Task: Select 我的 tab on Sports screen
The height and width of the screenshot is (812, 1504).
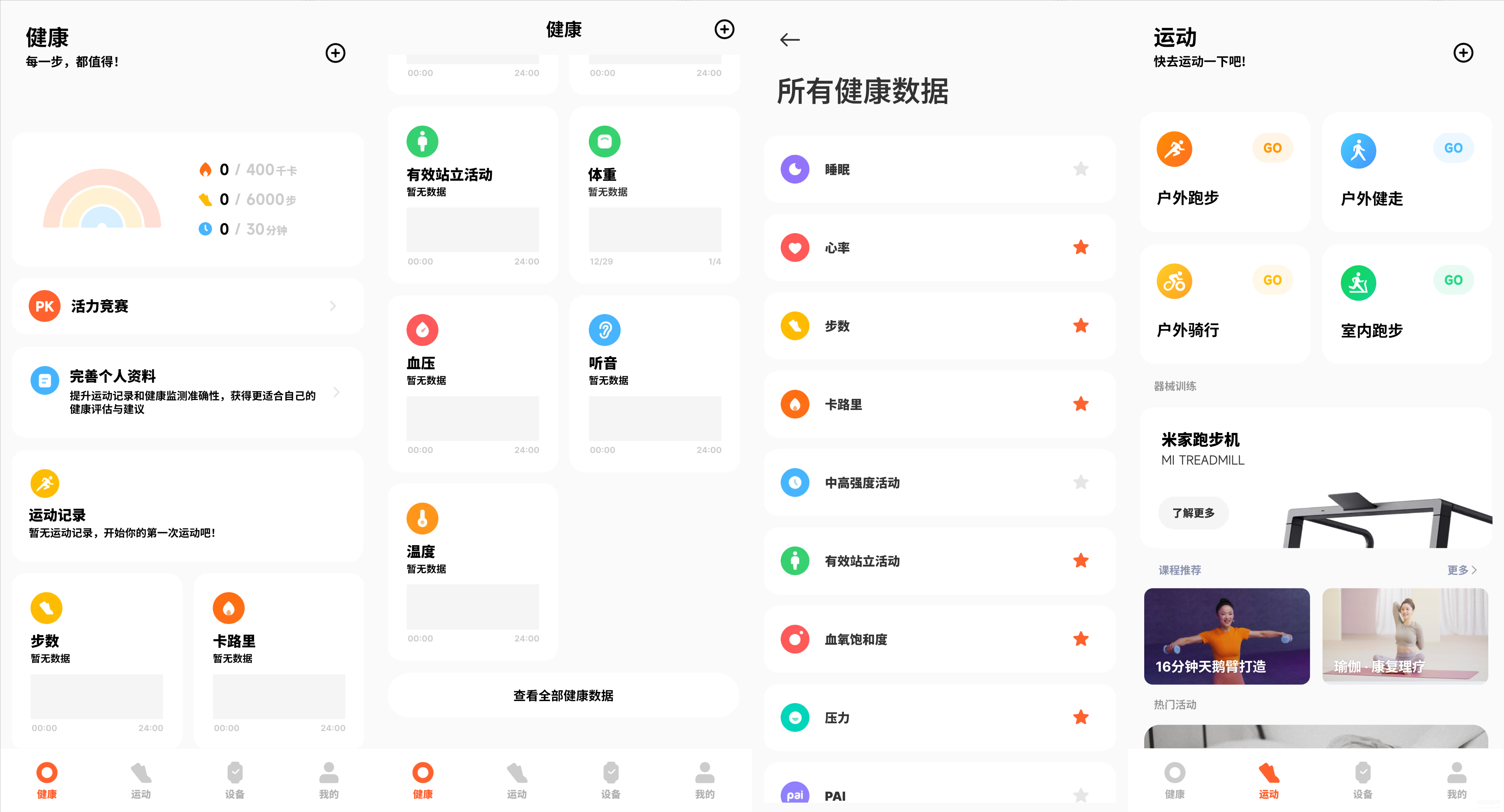Action: tap(1457, 781)
